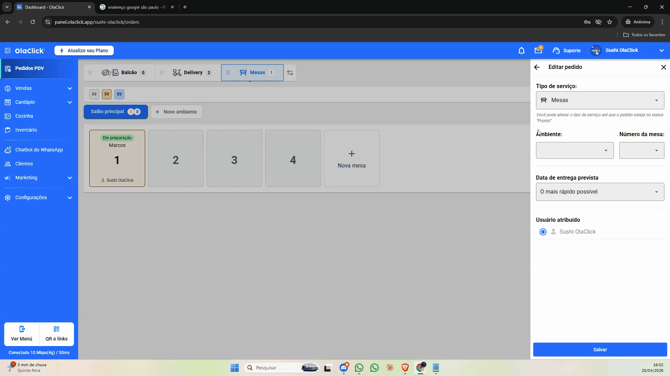Viewport: 670px width, 376px height.
Task: Open Chrome from the taskbar
Action: (421, 367)
